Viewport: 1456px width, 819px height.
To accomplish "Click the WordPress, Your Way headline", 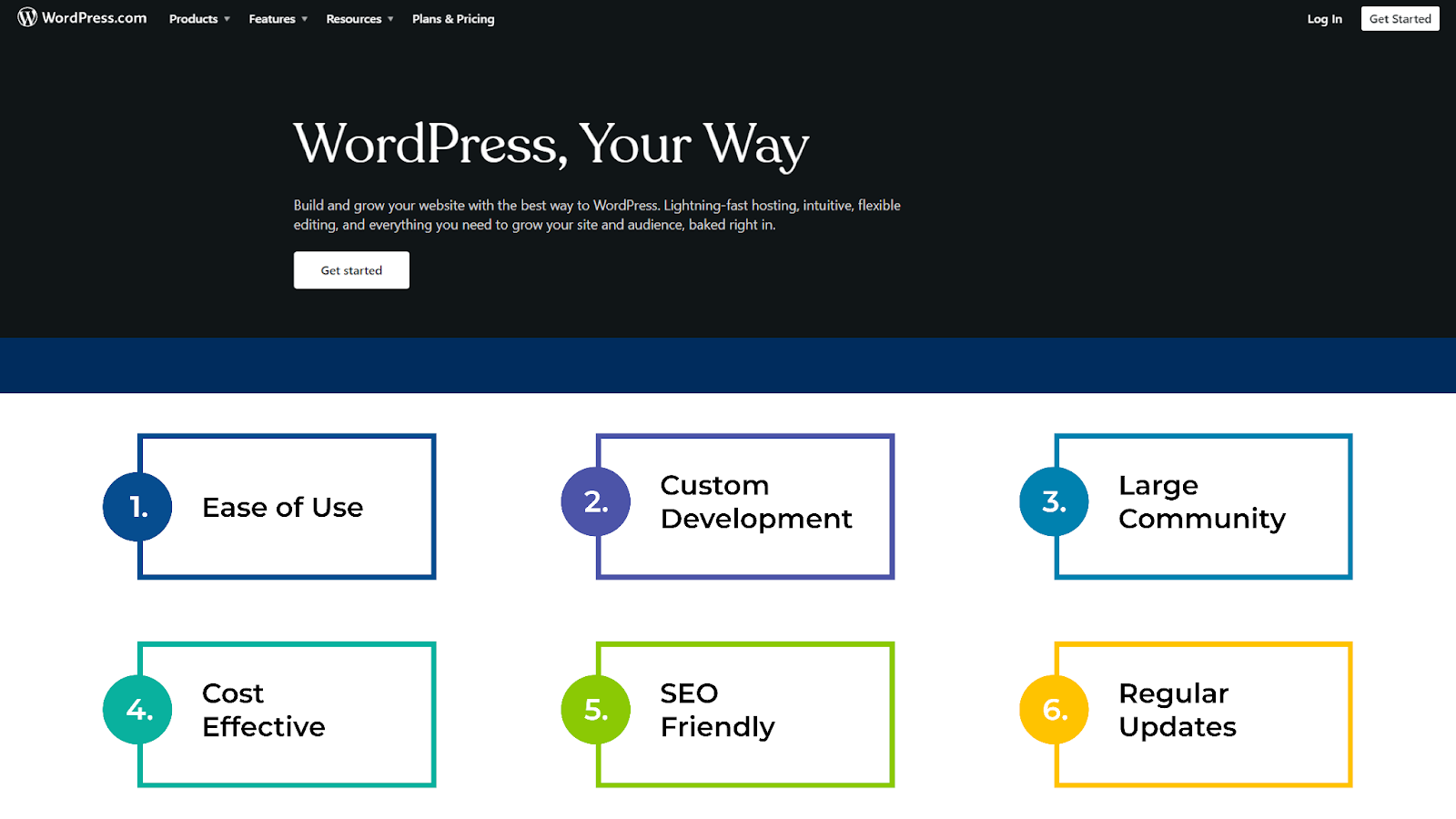I will pyautogui.click(x=551, y=146).
